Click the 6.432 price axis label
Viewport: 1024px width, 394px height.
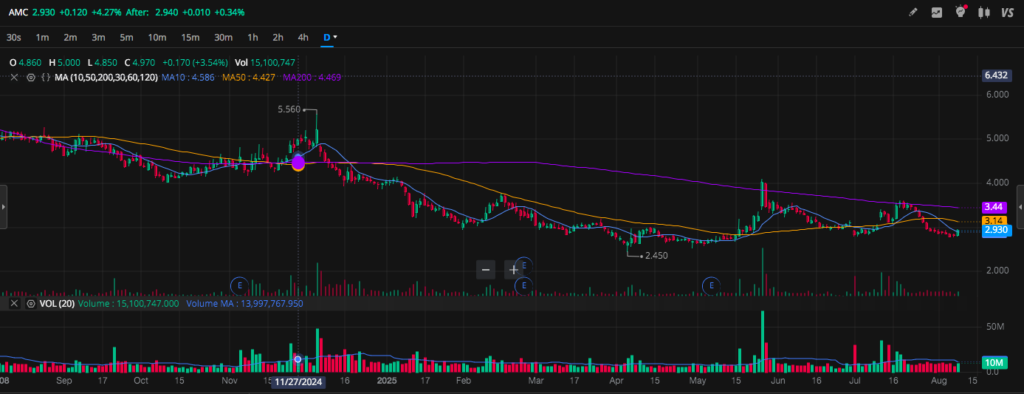tap(996, 75)
